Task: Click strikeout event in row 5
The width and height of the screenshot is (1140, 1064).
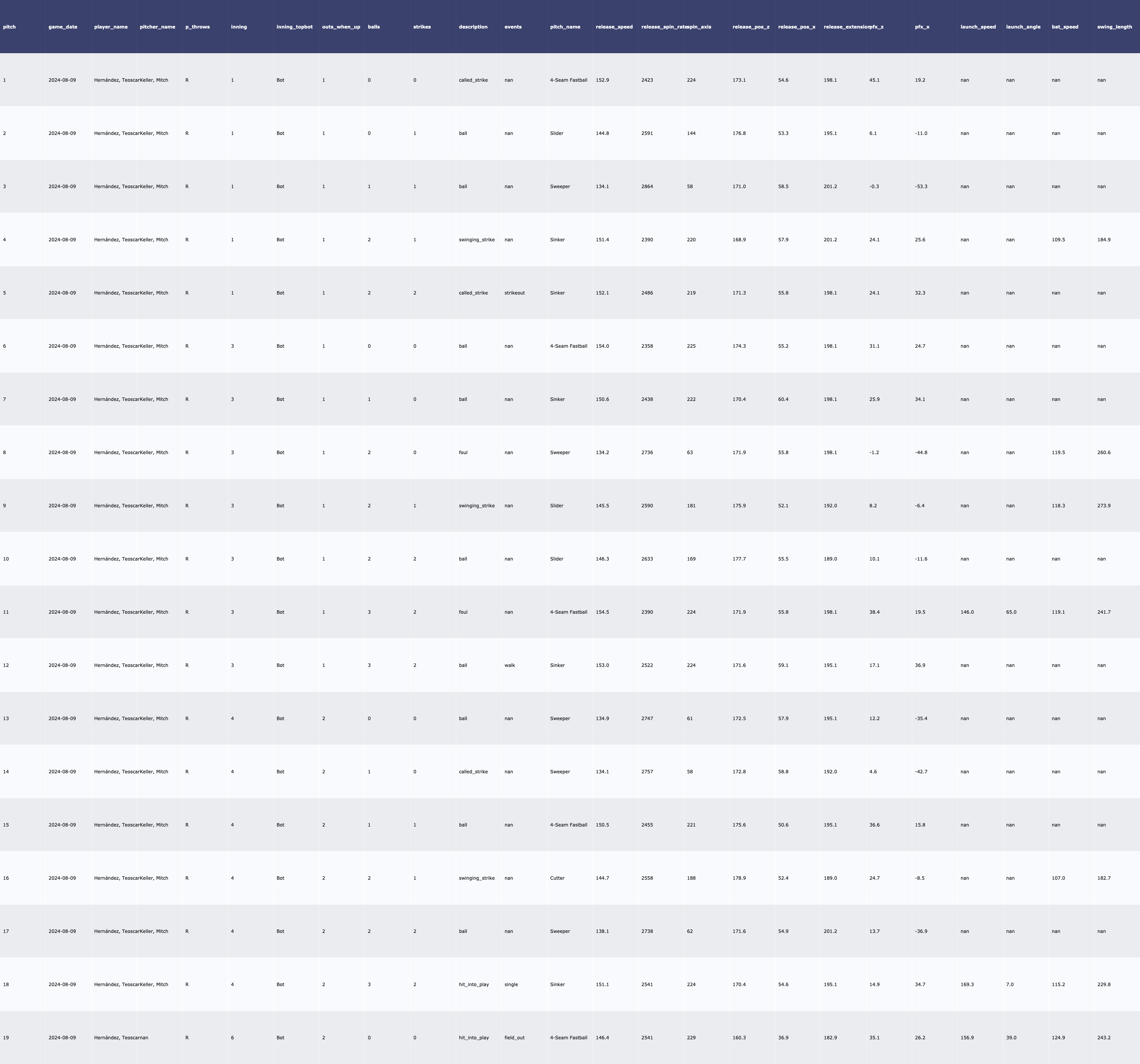Action: 515,293
